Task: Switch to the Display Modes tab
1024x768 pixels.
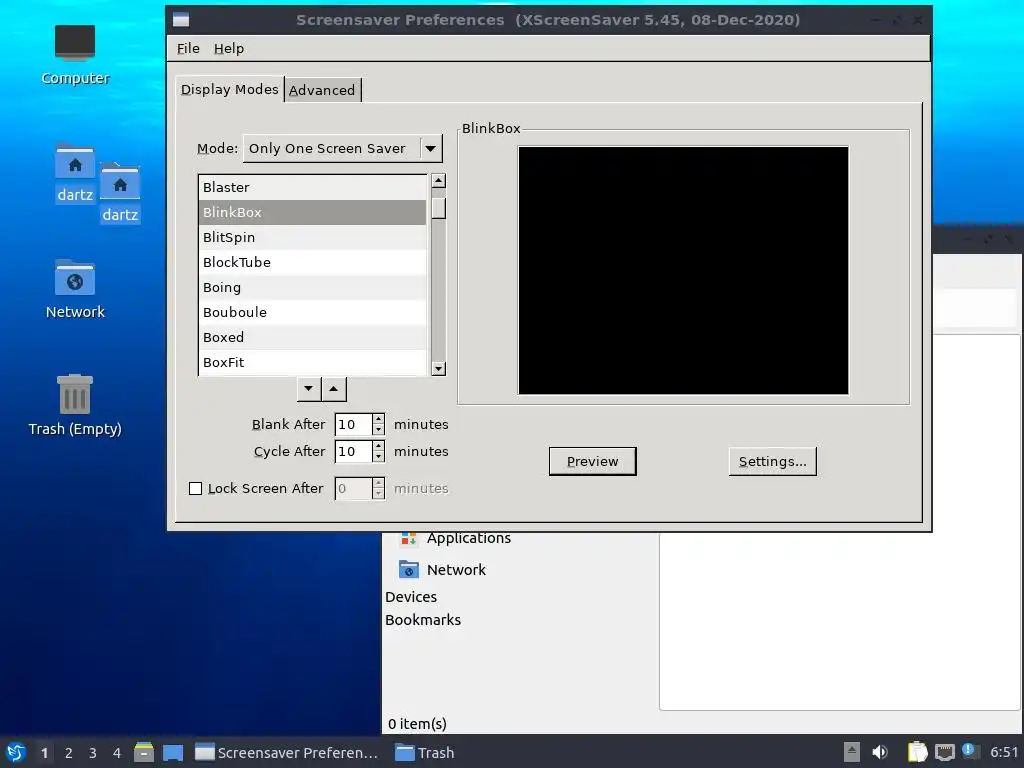Action: (x=230, y=89)
